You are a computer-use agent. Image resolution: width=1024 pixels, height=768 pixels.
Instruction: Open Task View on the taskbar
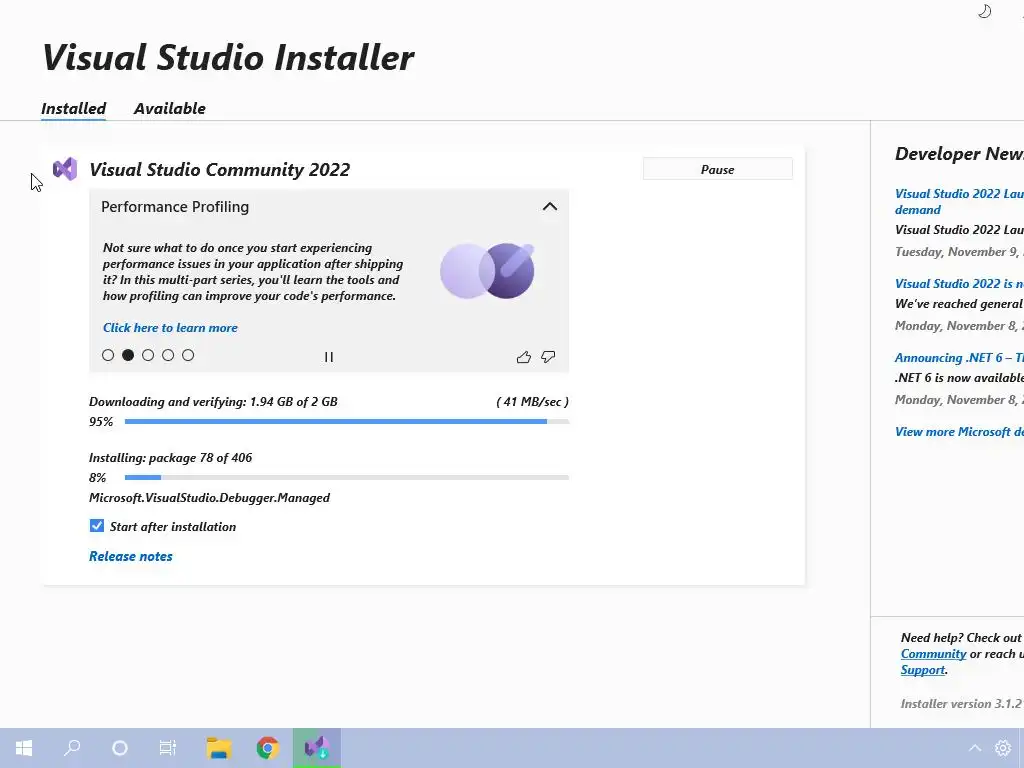168,748
